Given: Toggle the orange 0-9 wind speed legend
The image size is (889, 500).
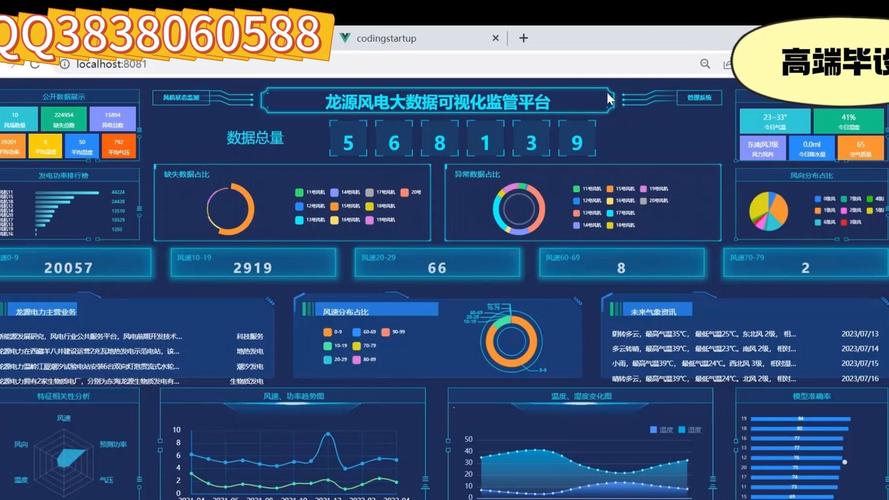Looking at the screenshot, I should (x=333, y=332).
